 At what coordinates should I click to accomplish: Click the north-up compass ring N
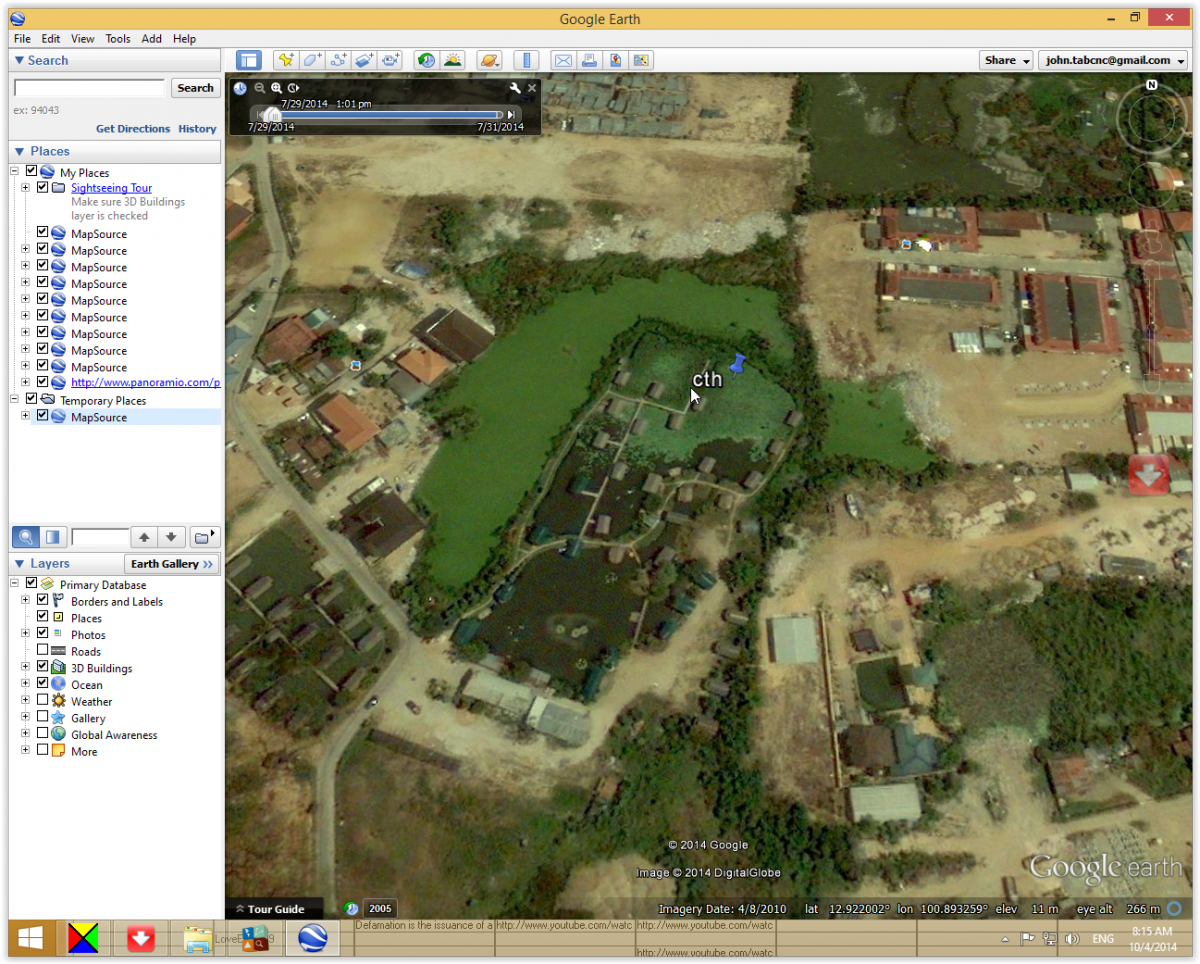click(1152, 86)
